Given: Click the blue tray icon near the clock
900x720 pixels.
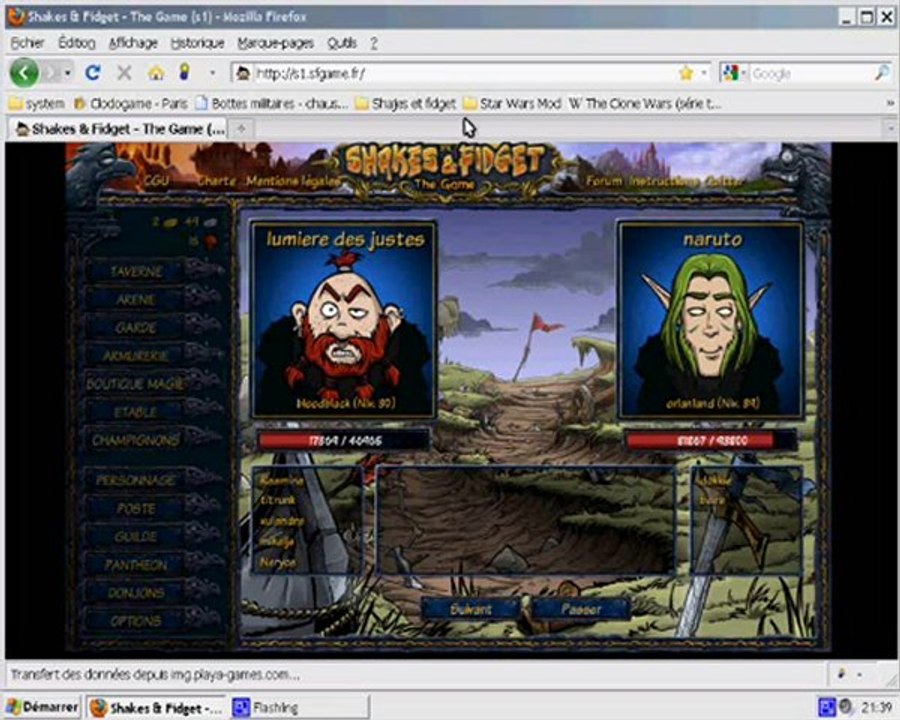Looking at the screenshot, I should coord(826,706).
